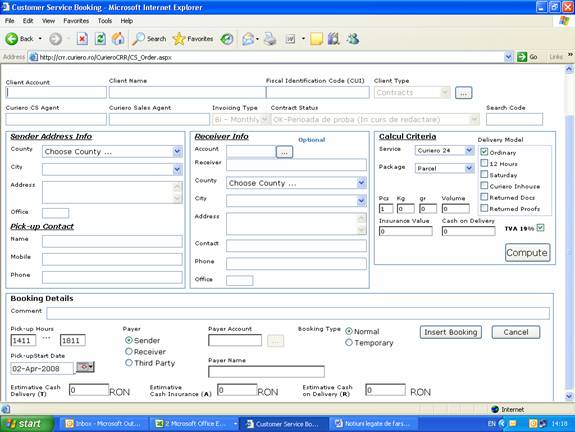Click the green Go arrow button
Viewport: 575px width, 432px height.
click(x=521, y=57)
